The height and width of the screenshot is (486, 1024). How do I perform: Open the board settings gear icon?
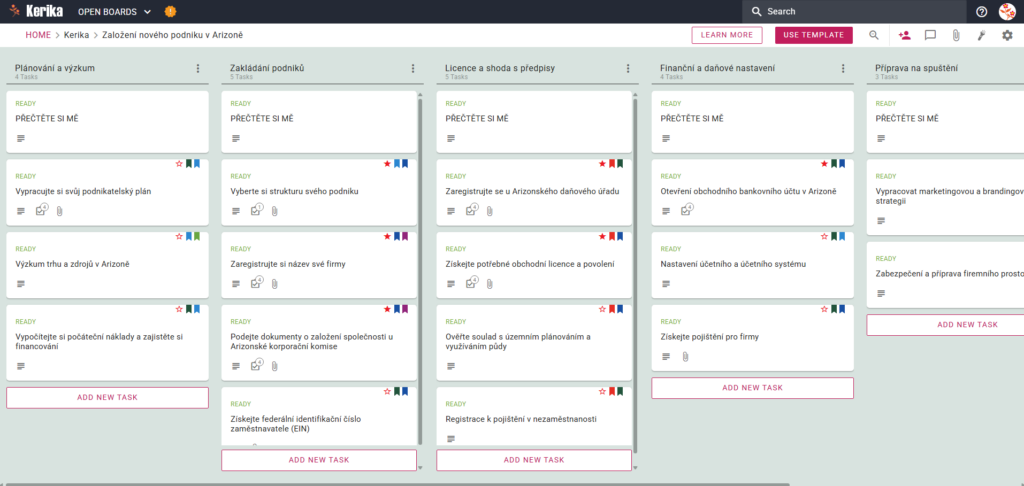point(1007,35)
